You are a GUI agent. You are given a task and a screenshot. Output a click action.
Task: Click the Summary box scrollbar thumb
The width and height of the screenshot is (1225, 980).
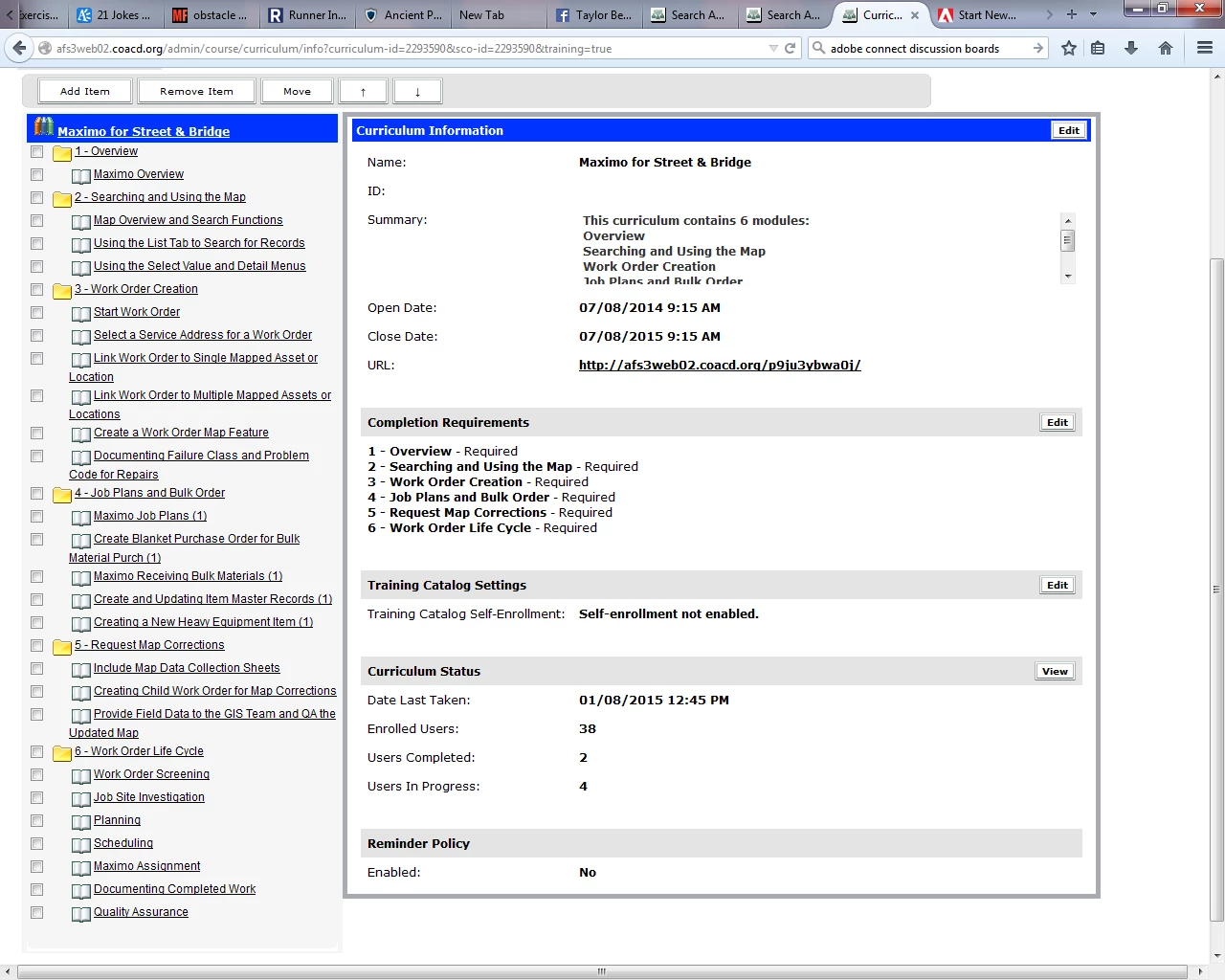click(1068, 240)
